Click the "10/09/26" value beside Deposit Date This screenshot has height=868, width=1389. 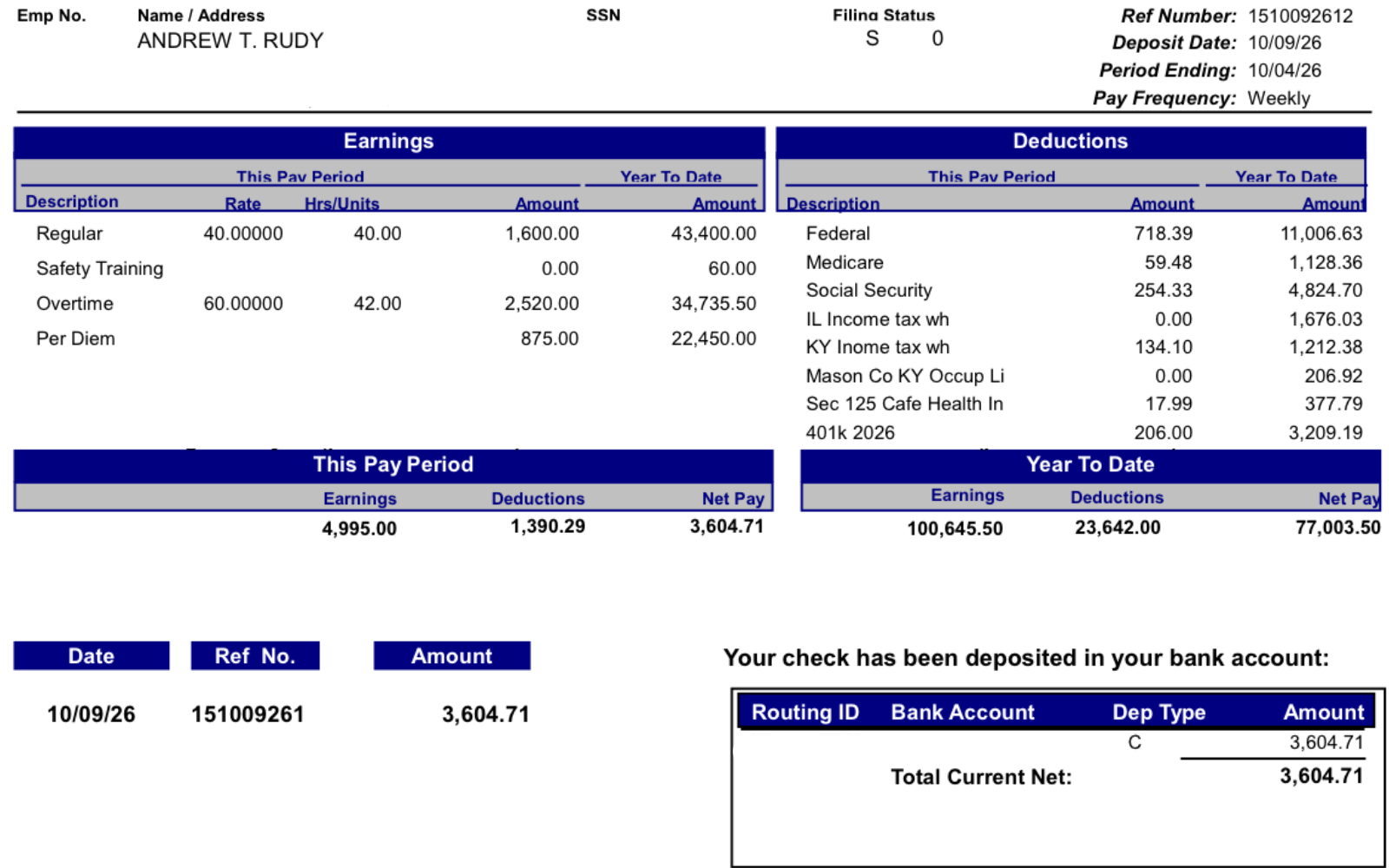tap(1285, 43)
